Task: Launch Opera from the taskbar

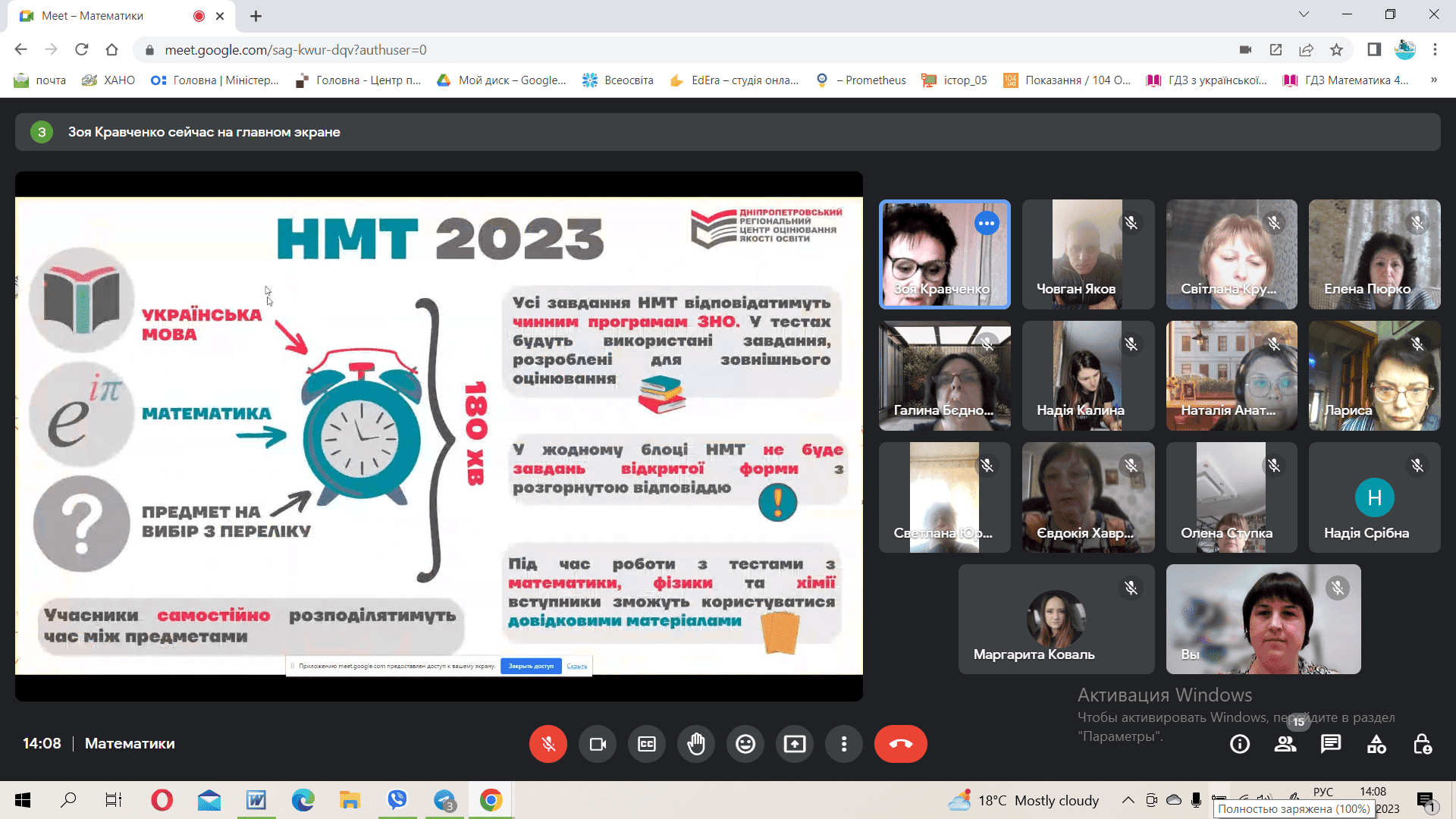Action: click(x=162, y=800)
